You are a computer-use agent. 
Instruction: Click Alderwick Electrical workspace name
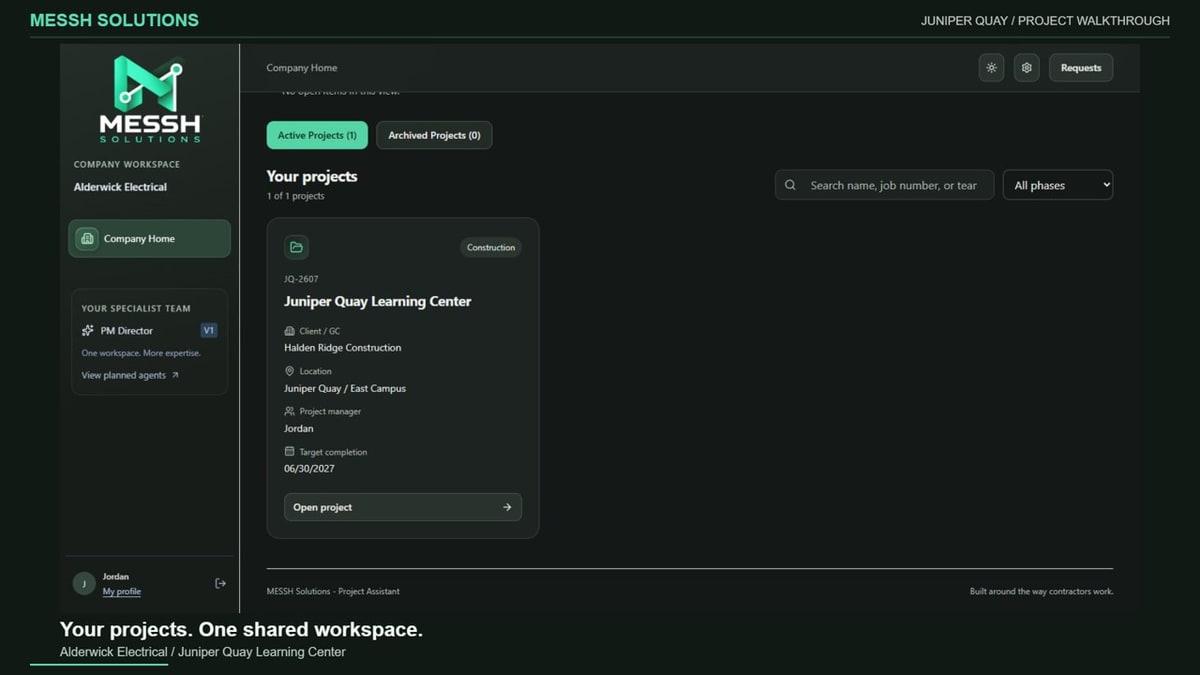tap(120, 187)
